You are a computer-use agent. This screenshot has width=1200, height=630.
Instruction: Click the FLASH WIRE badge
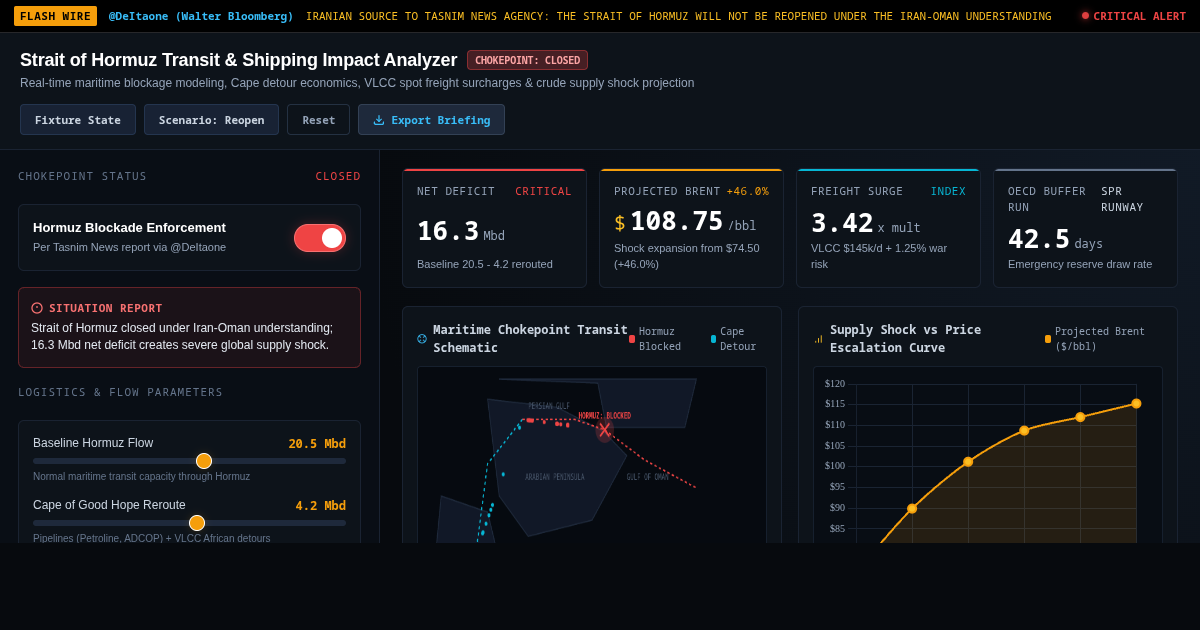pos(55,16)
